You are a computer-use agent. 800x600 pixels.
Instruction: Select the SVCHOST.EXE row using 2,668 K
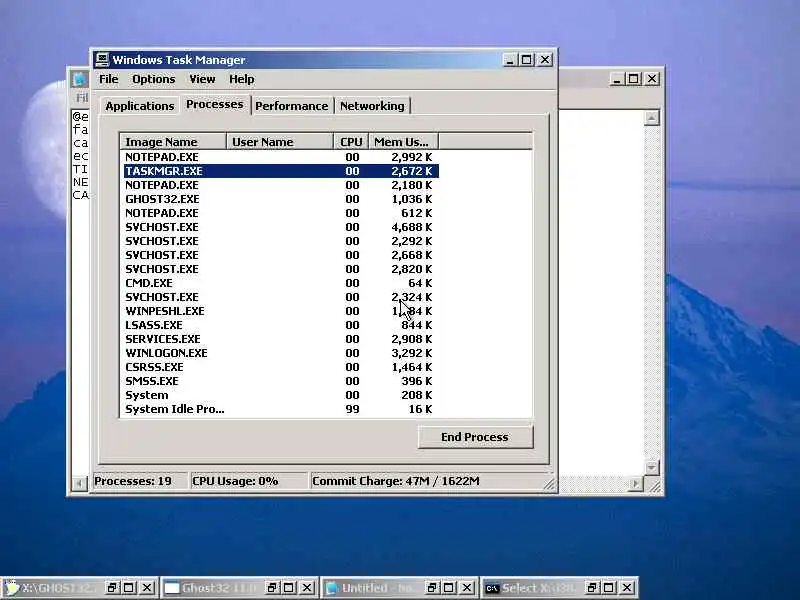click(x=280, y=255)
